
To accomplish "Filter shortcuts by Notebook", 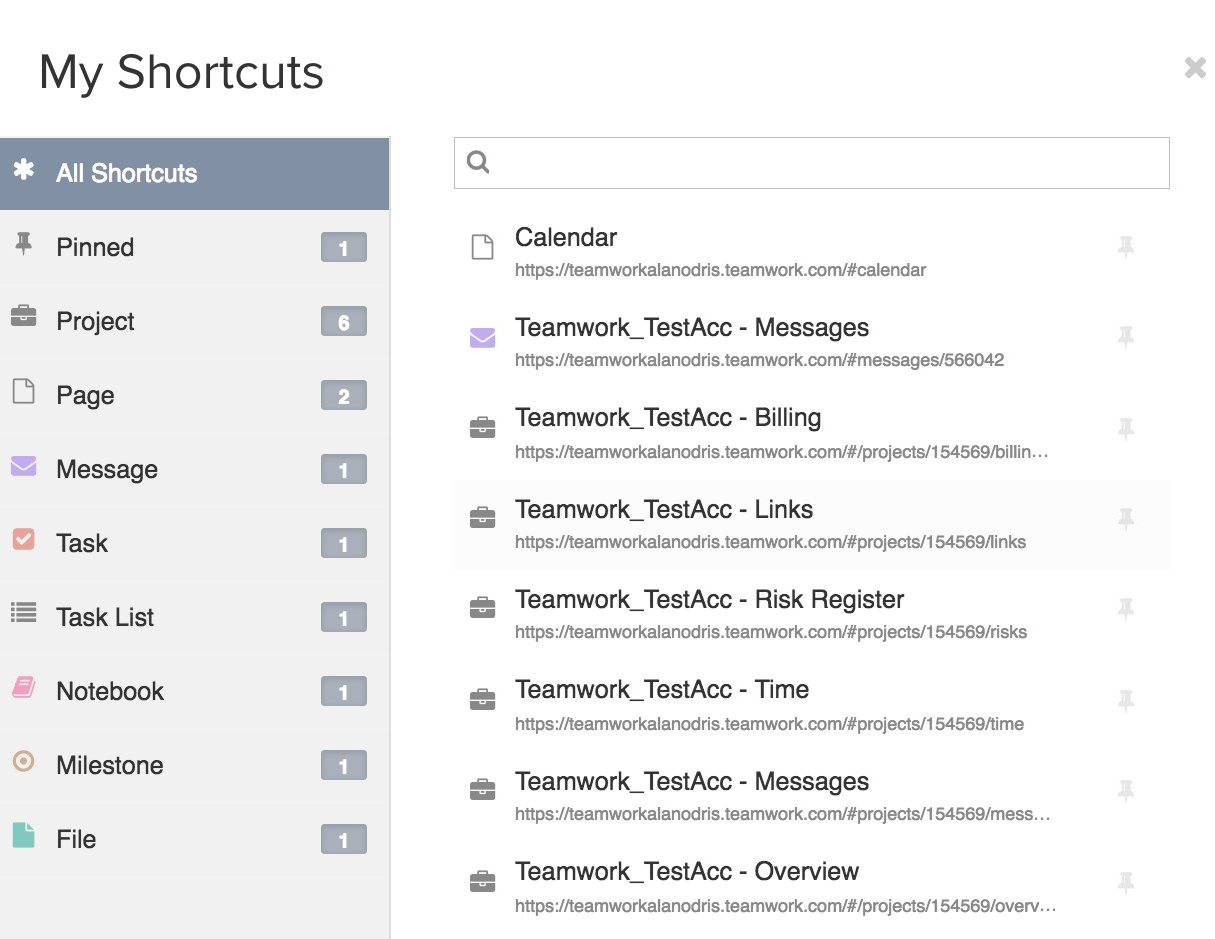I will [194, 691].
